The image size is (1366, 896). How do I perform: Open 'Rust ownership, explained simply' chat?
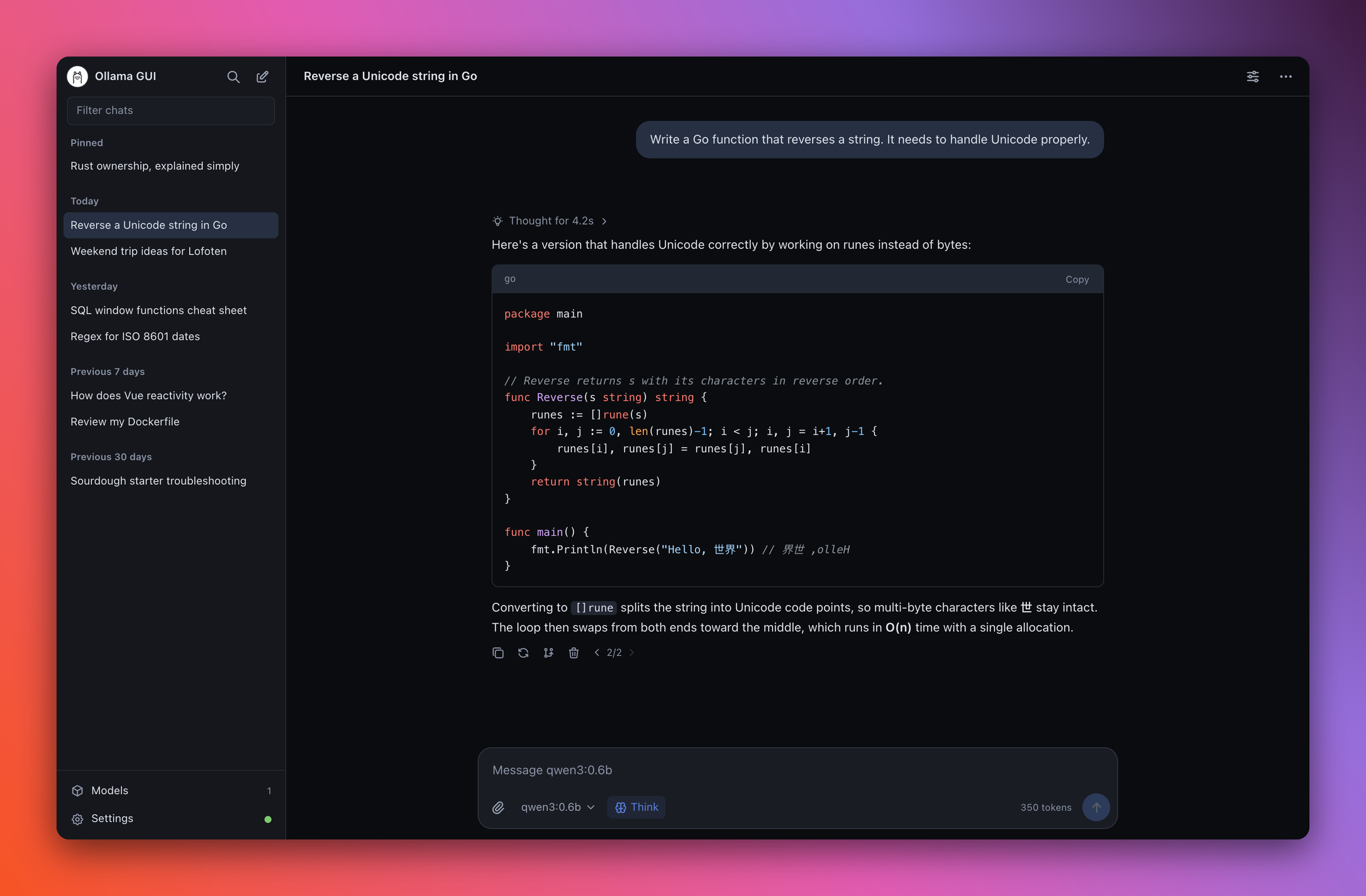coord(170,166)
